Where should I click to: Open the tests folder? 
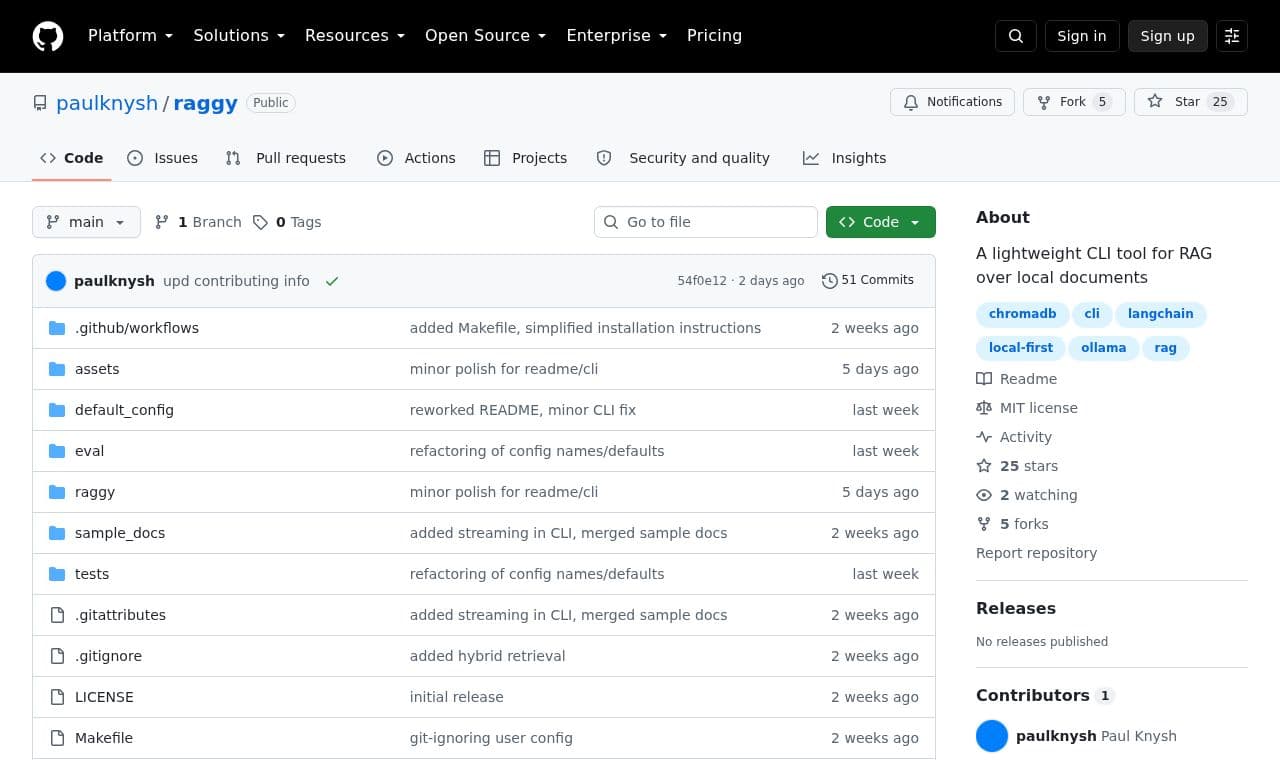tap(92, 574)
